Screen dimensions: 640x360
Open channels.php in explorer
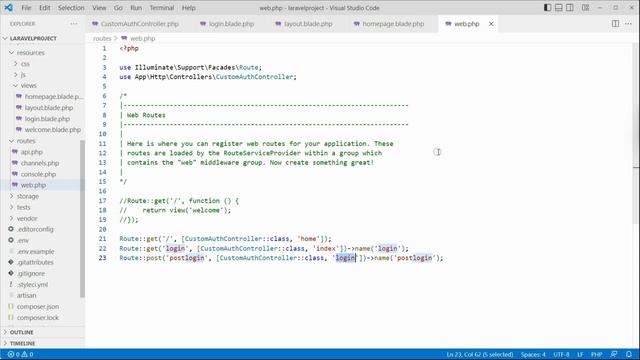tap(40, 163)
